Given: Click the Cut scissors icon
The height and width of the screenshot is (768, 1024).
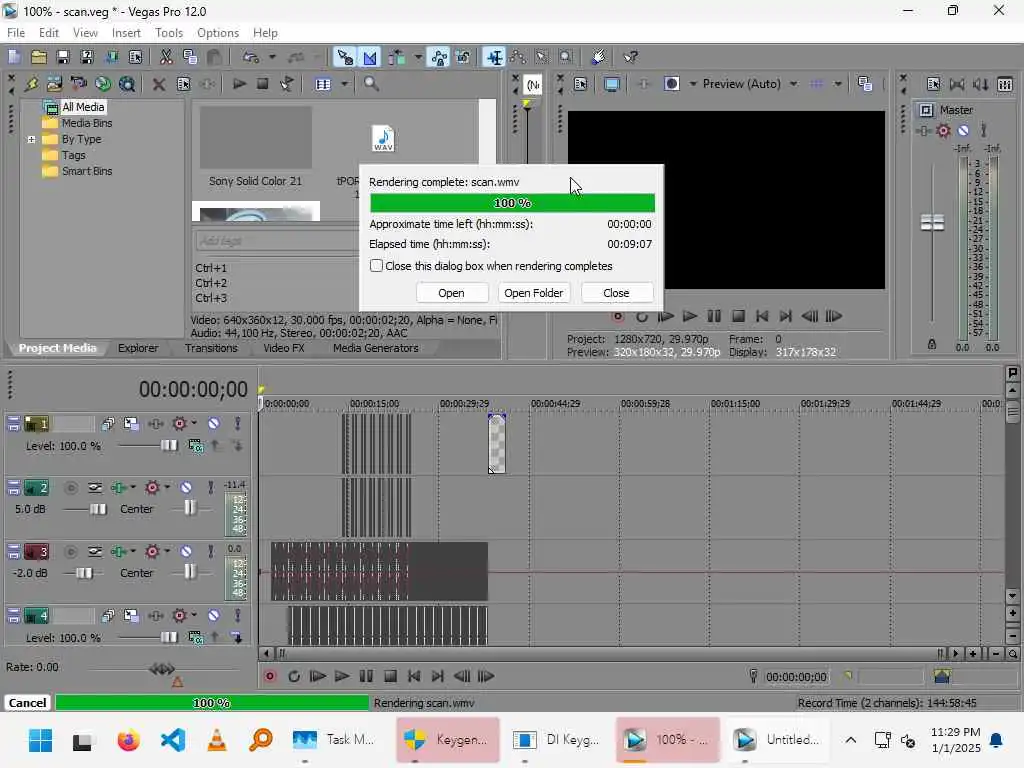Looking at the screenshot, I should pos(166,57).
